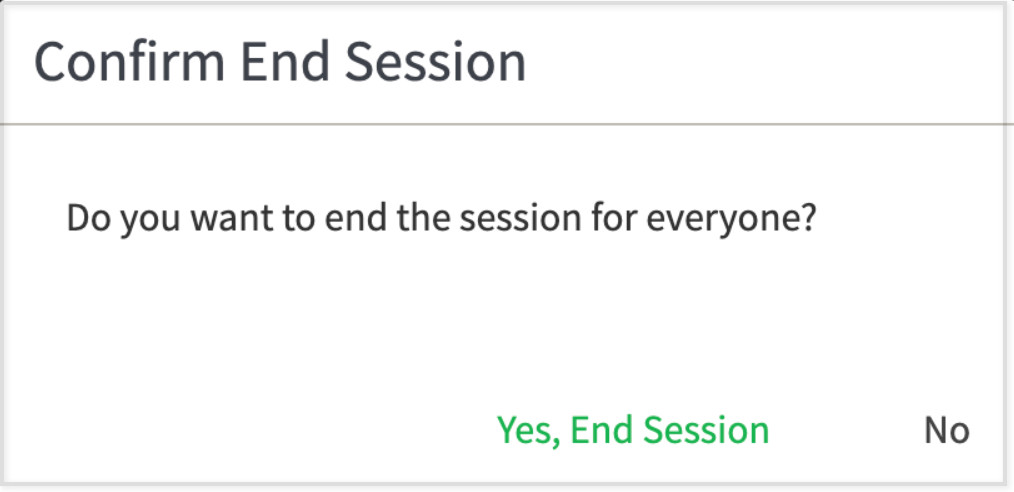The width and height of the screenshot is (1014, 492).
Task: Choose the black No link
Action: pyautogui.click(x=947, y=431)
